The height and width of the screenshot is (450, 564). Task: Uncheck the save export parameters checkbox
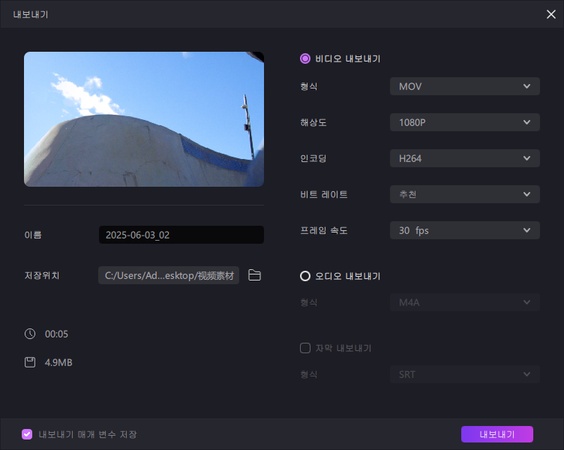(27, 434)
